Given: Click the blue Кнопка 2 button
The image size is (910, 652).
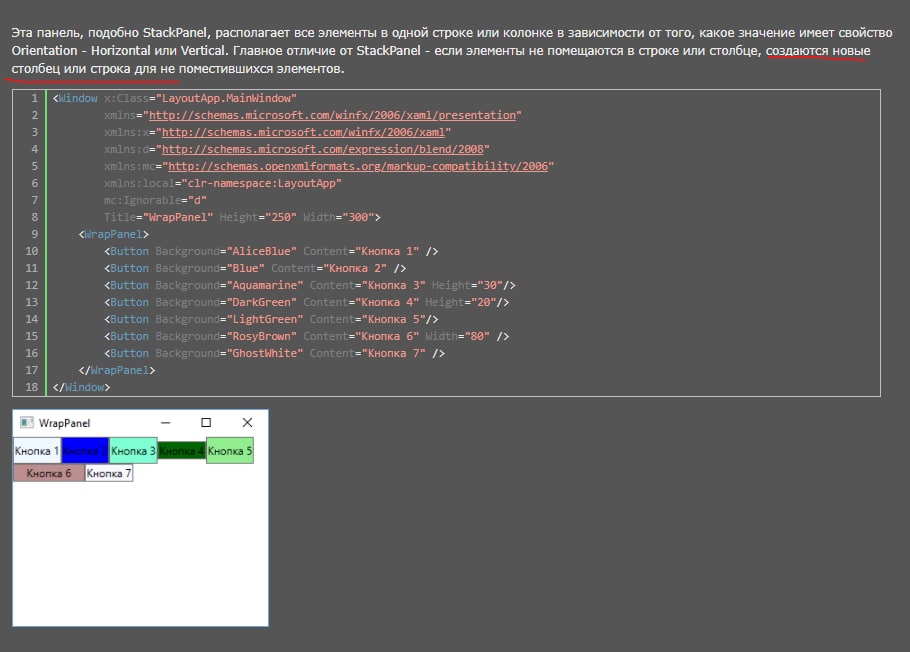Looking at the screenshot, I should click(x=85, y=451).
